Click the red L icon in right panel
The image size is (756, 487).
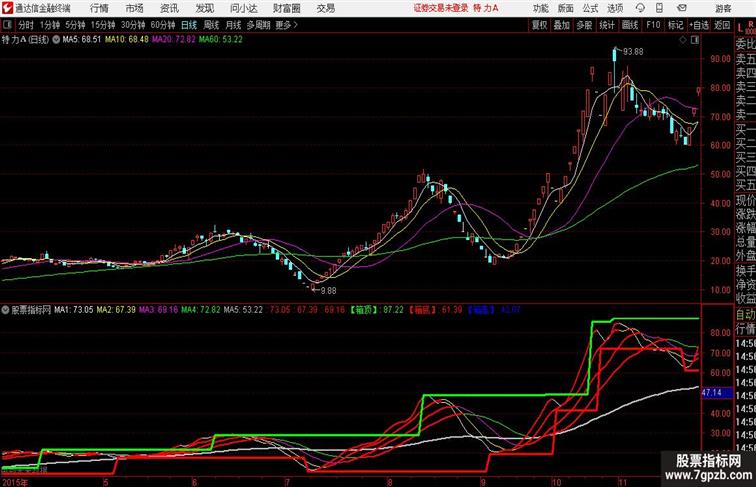coord(740,28)
